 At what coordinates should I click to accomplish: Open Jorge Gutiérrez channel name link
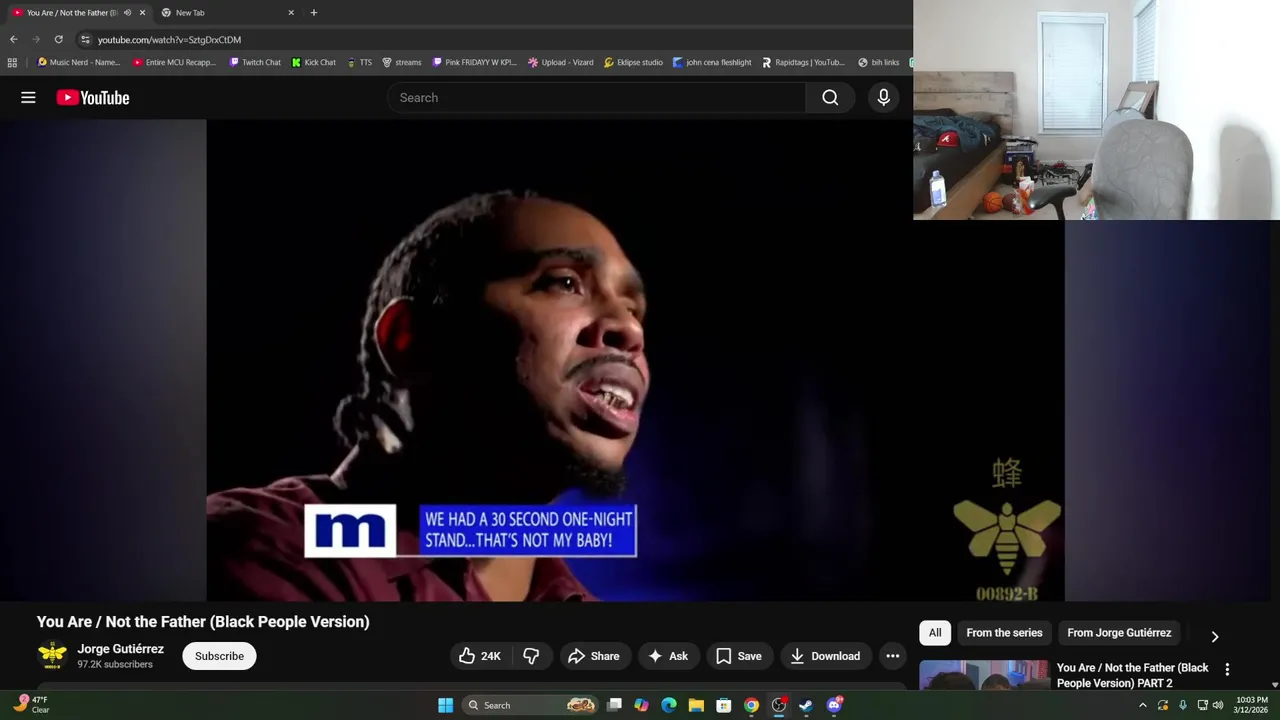[x=120, y=649]
